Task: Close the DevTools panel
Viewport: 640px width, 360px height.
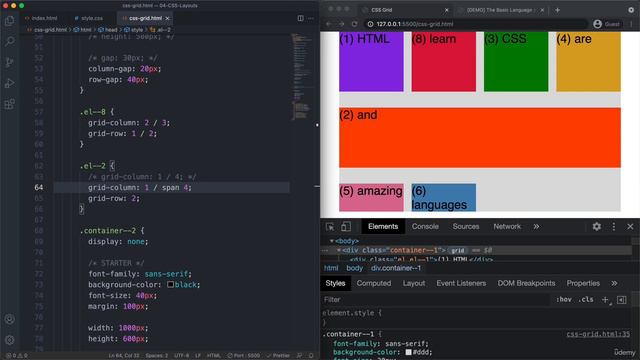Action: pyautogui.click(x=630, y=227)
